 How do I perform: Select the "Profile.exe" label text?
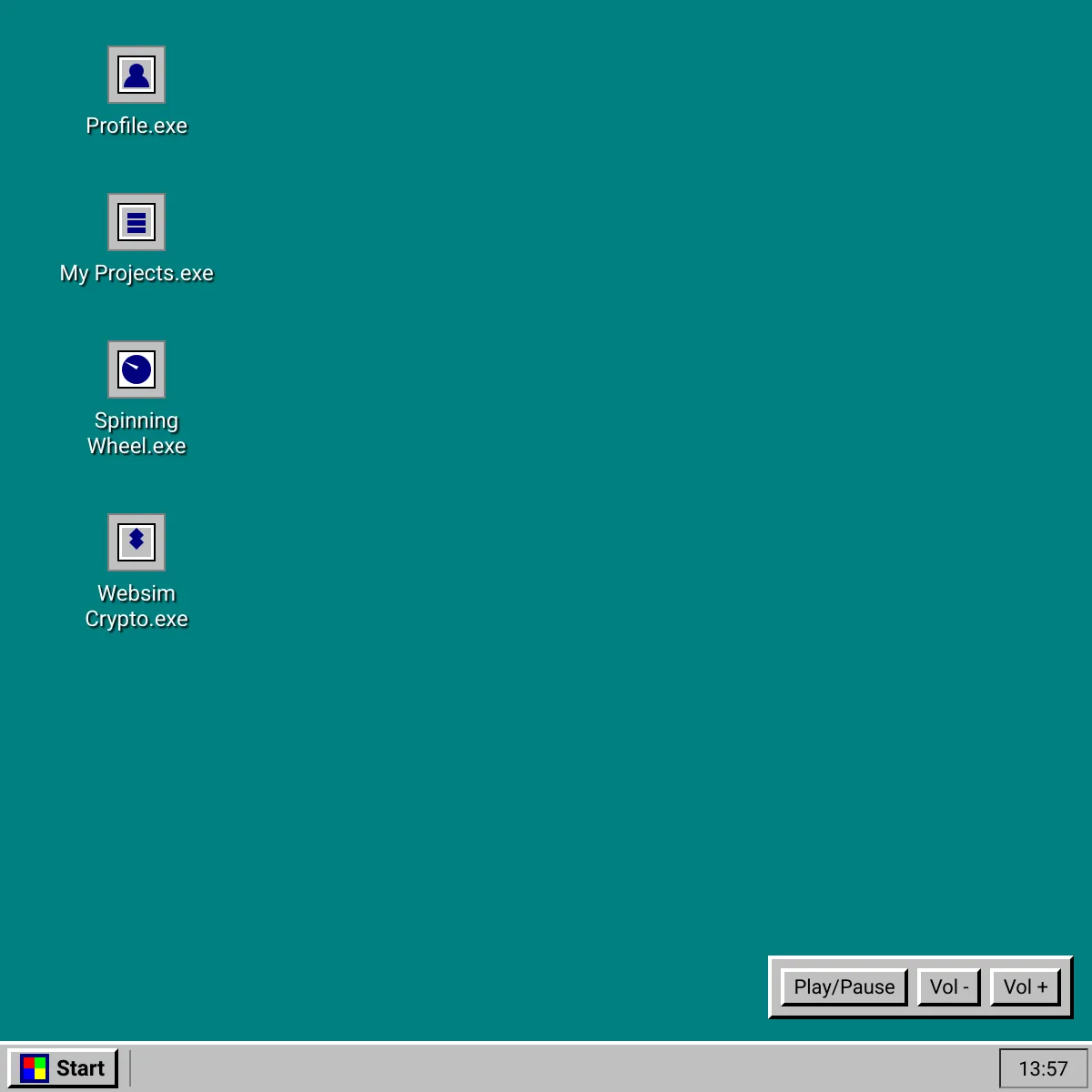point(136,126)
